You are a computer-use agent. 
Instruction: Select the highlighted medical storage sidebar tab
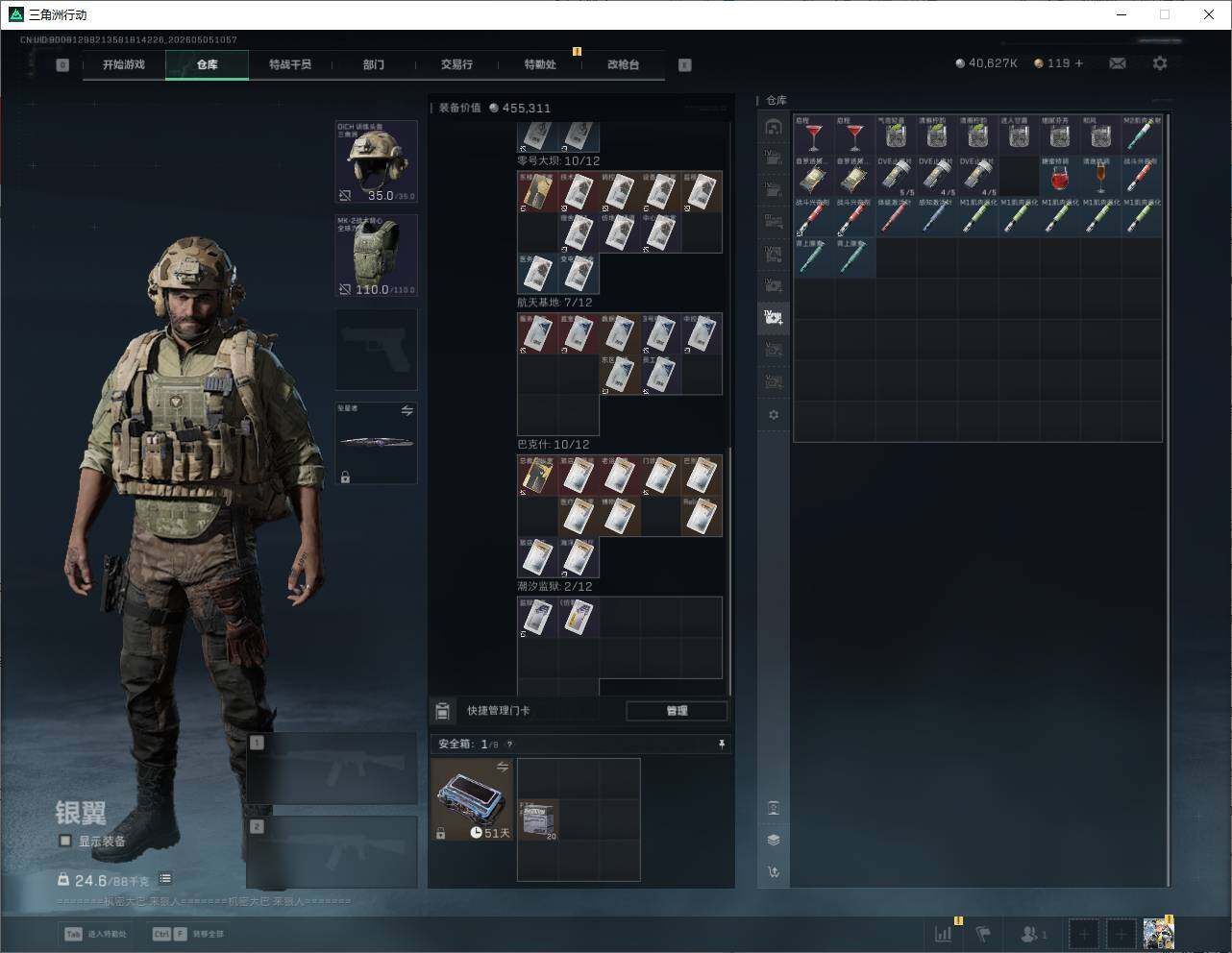(x=774, y=317)
